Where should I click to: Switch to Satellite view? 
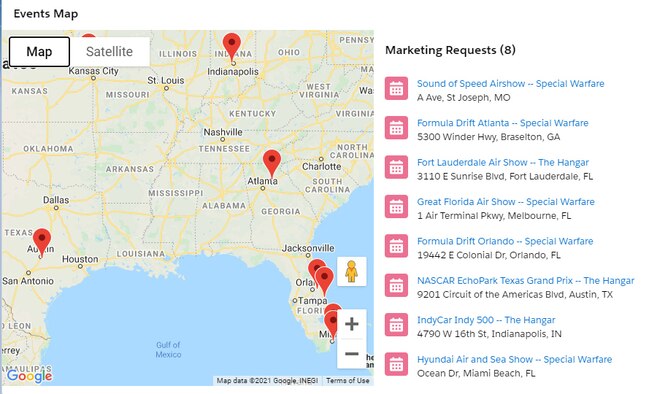pyautogui.click(x=109, y=52)
